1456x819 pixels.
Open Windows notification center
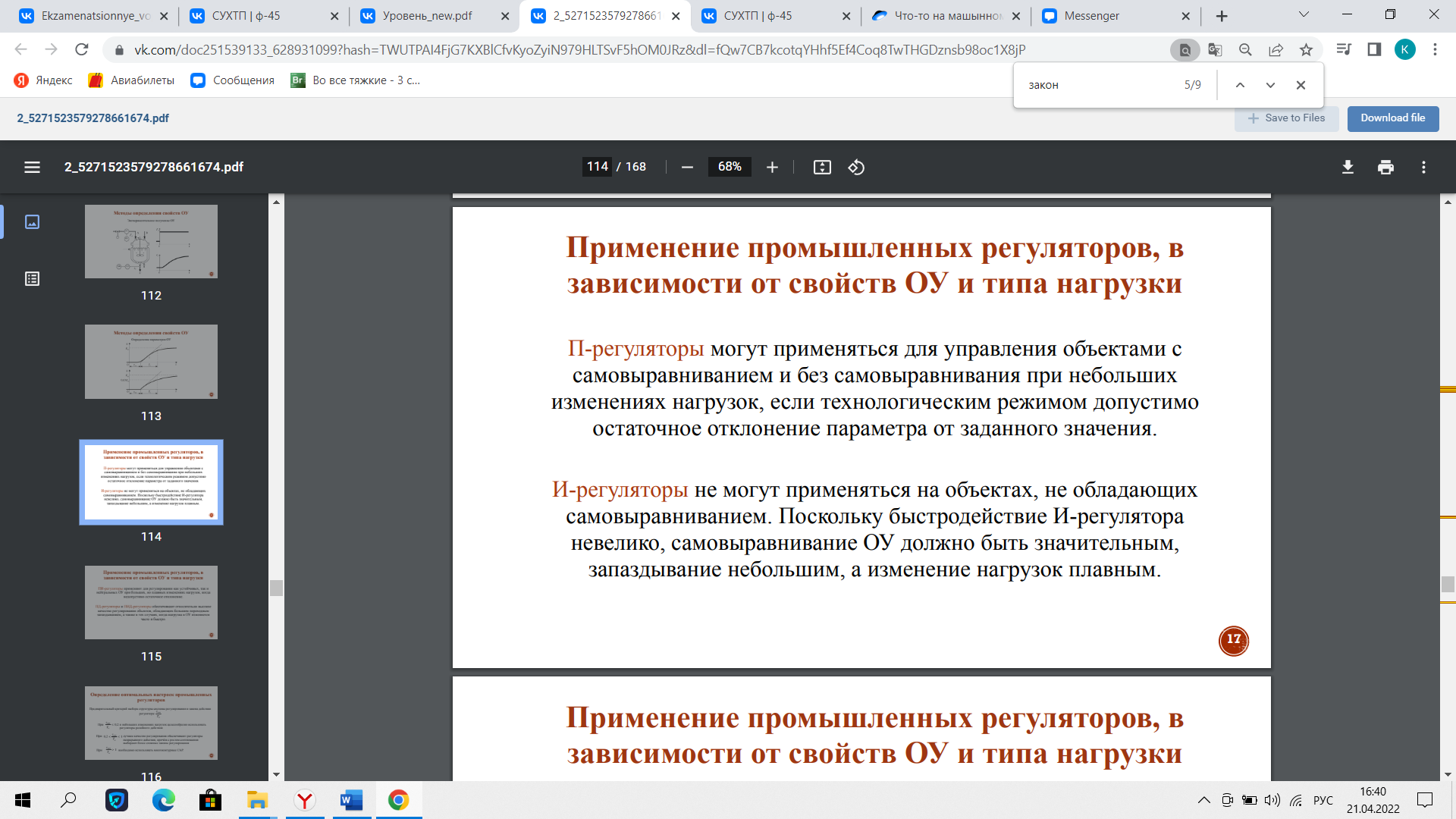pos(1425,800)
